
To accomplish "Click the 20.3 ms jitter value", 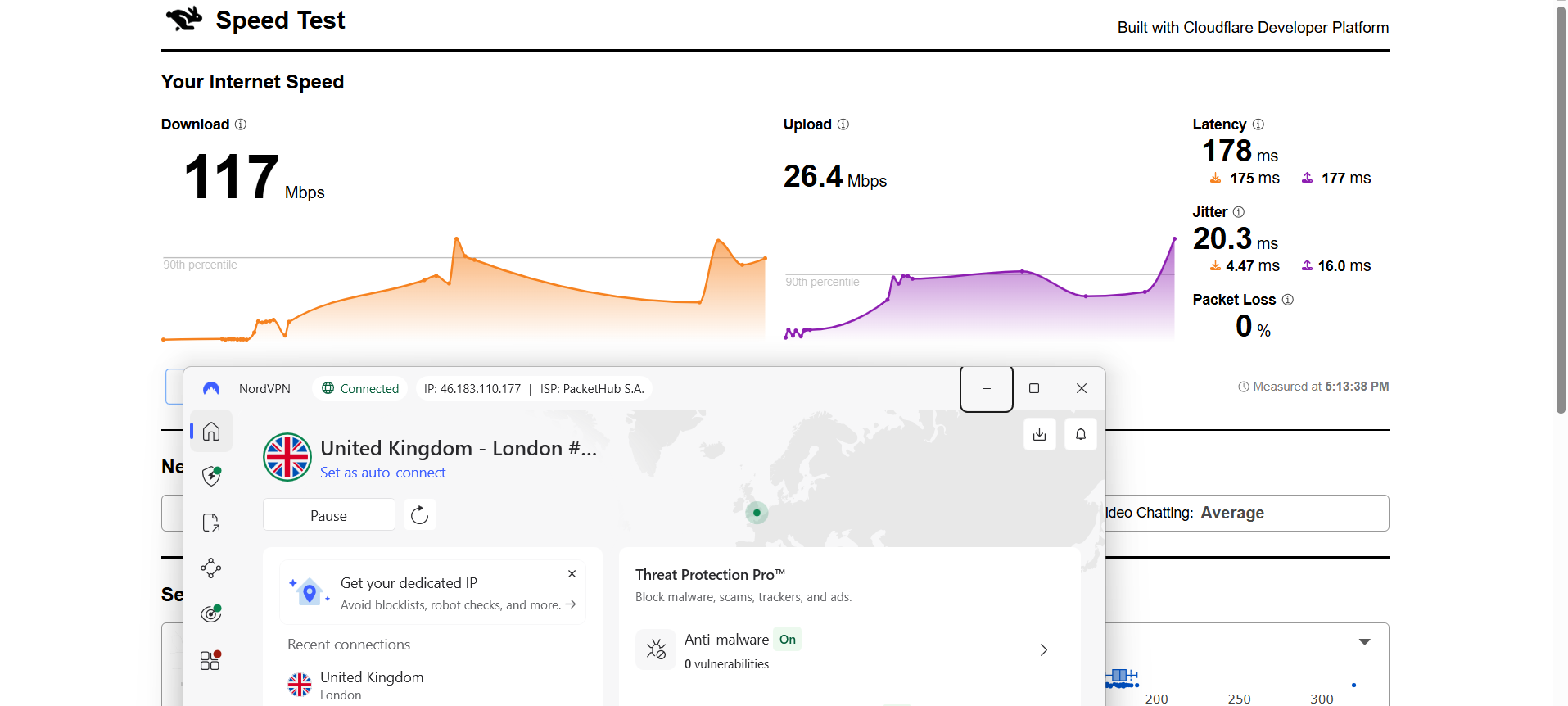I will coord(1235,239).
